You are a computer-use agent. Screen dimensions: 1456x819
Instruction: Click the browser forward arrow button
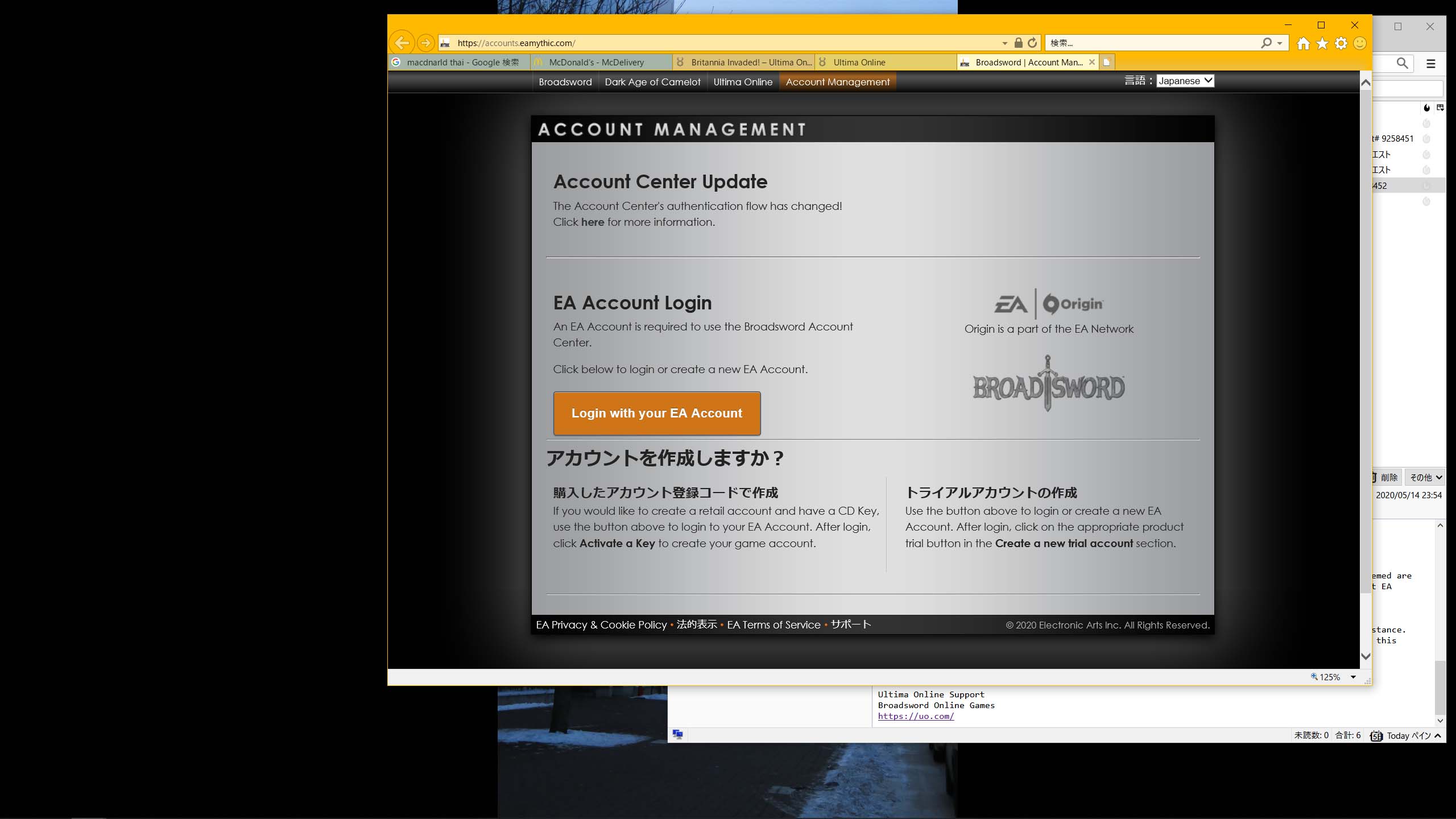point(425,43)
